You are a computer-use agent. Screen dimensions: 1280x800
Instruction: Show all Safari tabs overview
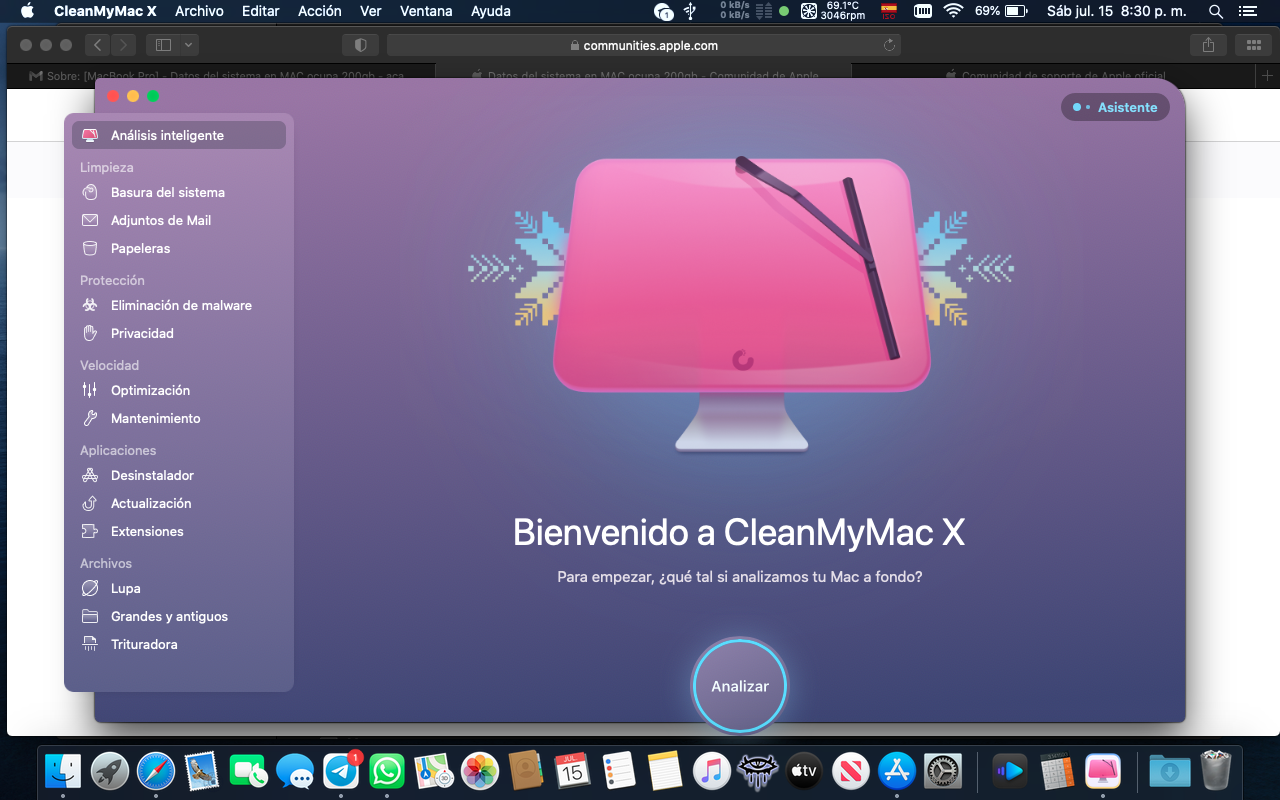click(x=1253, y=45)
